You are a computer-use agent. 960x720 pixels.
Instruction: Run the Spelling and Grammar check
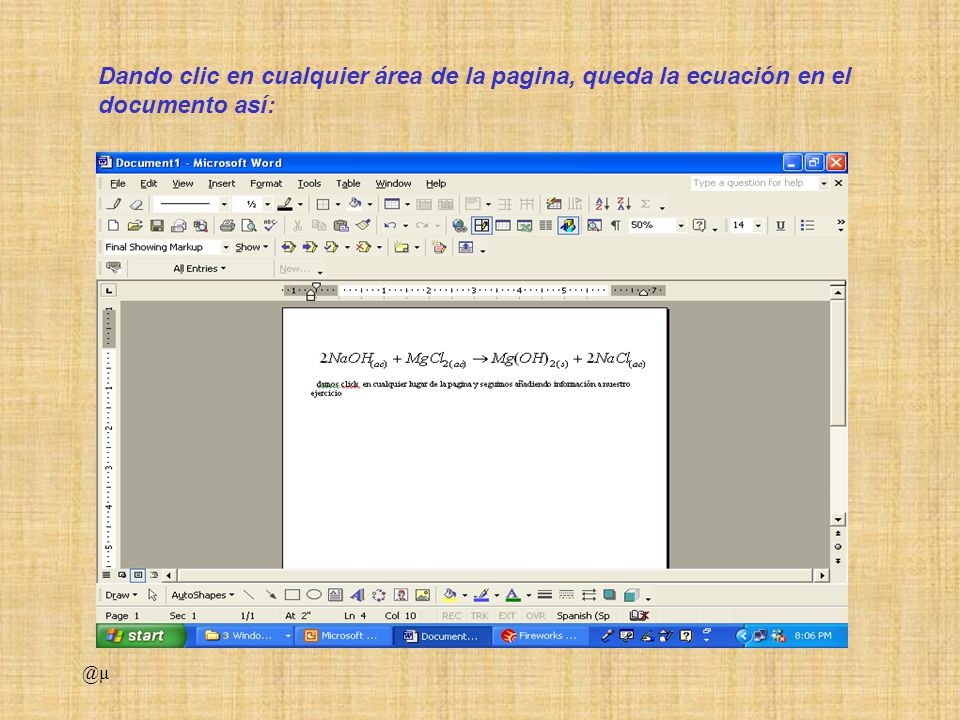(270, 225)
